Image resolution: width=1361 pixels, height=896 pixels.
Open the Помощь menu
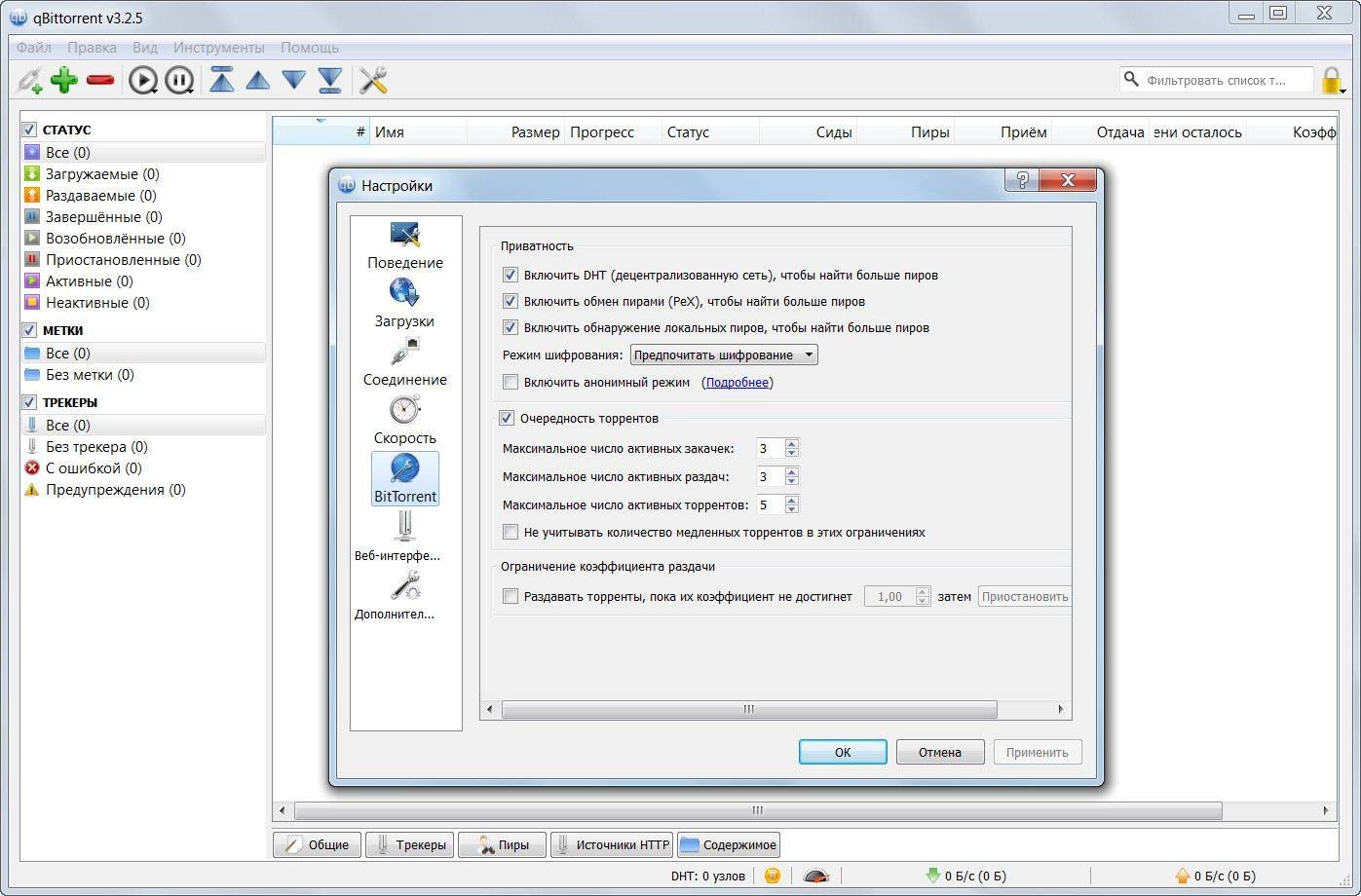[x=310, y=47]
